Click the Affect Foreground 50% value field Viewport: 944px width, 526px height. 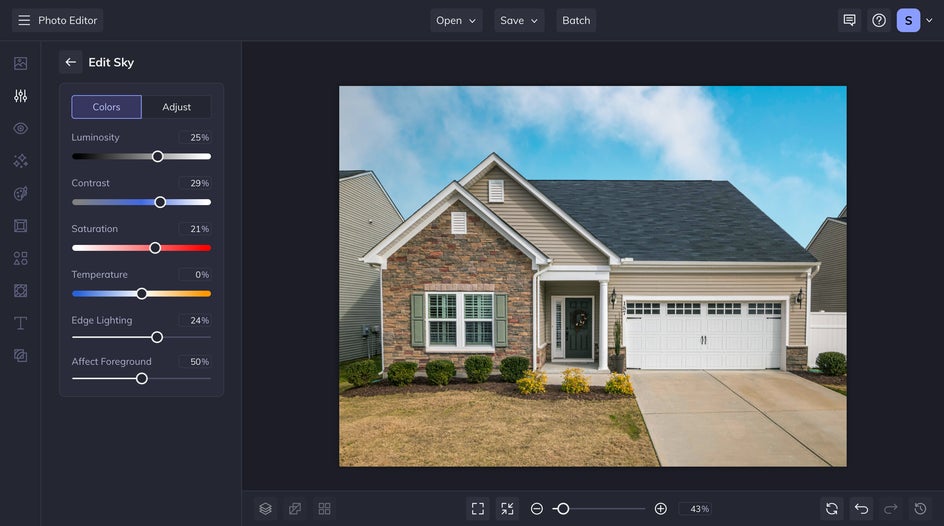pos(195,362)
